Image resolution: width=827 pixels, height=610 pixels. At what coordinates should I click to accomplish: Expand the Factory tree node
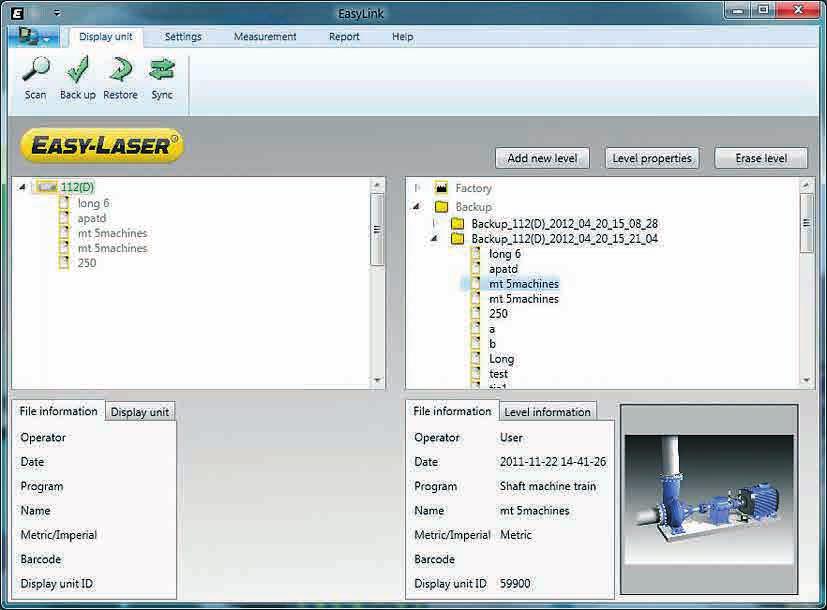417,188
